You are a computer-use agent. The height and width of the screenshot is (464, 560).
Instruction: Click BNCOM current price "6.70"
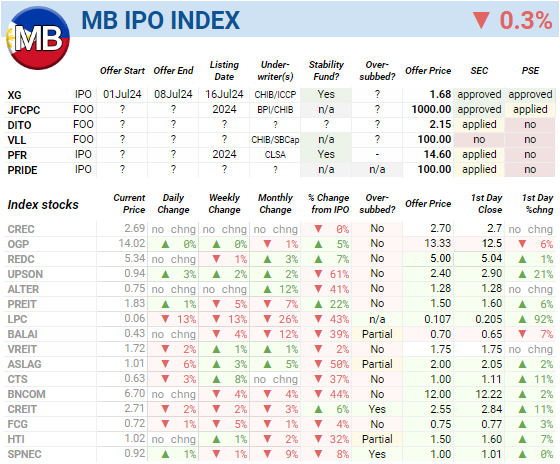[x=135, y=393]
